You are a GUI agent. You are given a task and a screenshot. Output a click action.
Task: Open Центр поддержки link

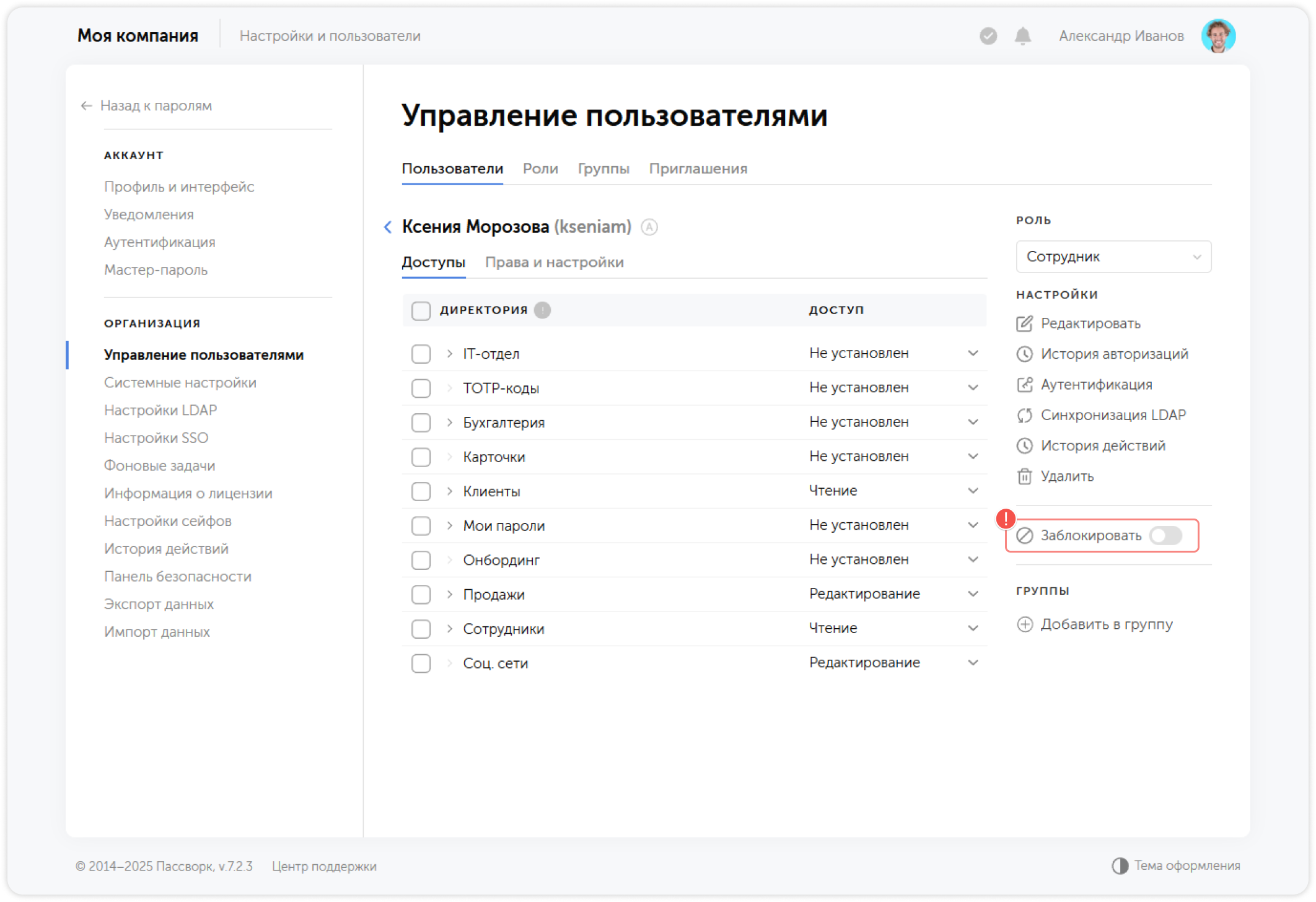[x=324, y=867]
